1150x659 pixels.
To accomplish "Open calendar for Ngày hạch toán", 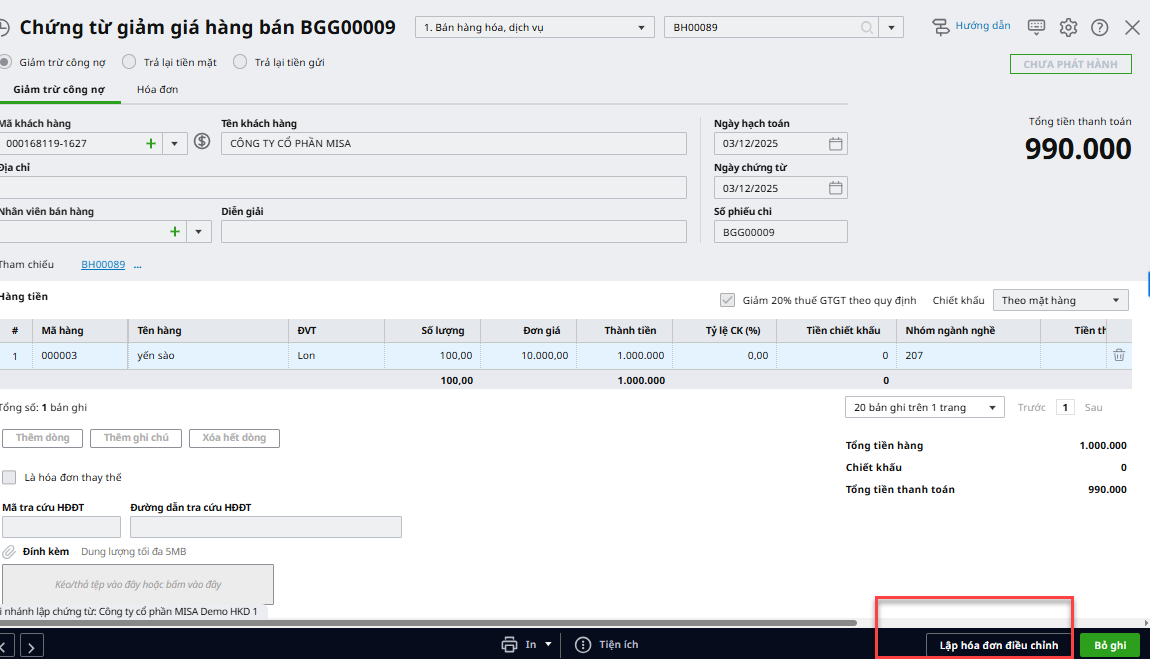I will click(836, 144).
